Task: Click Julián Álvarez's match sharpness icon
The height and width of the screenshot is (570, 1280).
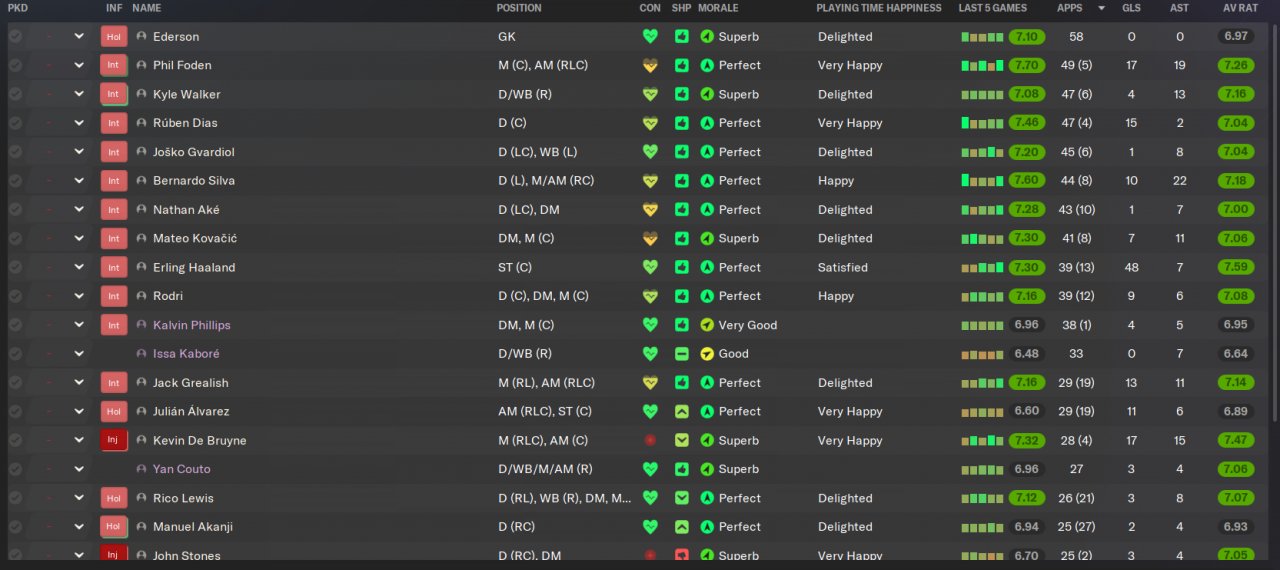Action: pyautogui.click(x=681, y=412)
